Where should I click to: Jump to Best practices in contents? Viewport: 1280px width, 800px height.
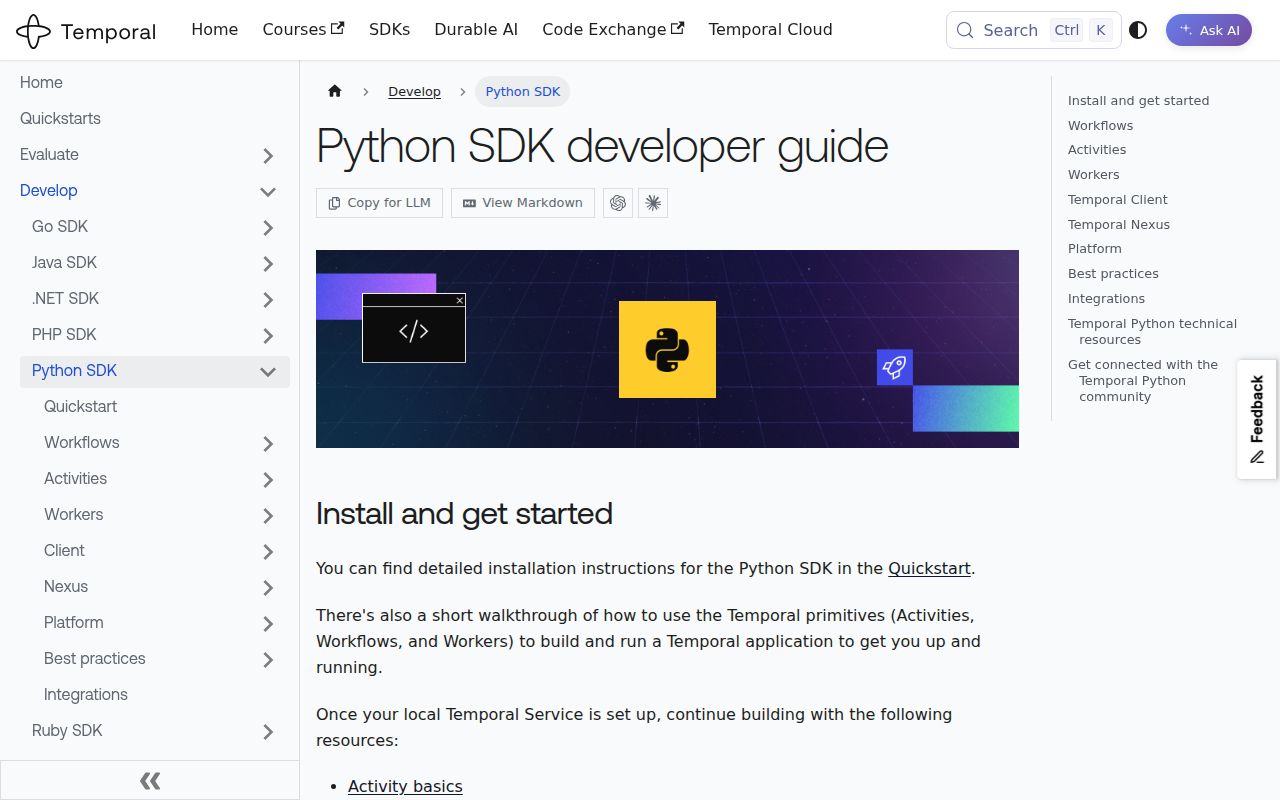(1113, 273)
